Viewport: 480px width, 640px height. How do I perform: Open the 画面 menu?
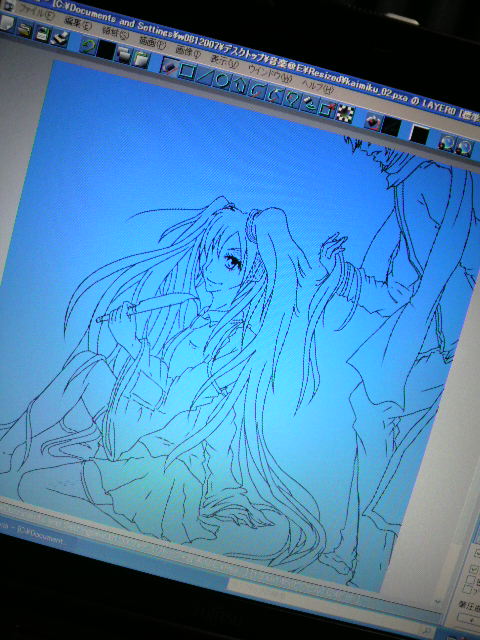[152, 42]
